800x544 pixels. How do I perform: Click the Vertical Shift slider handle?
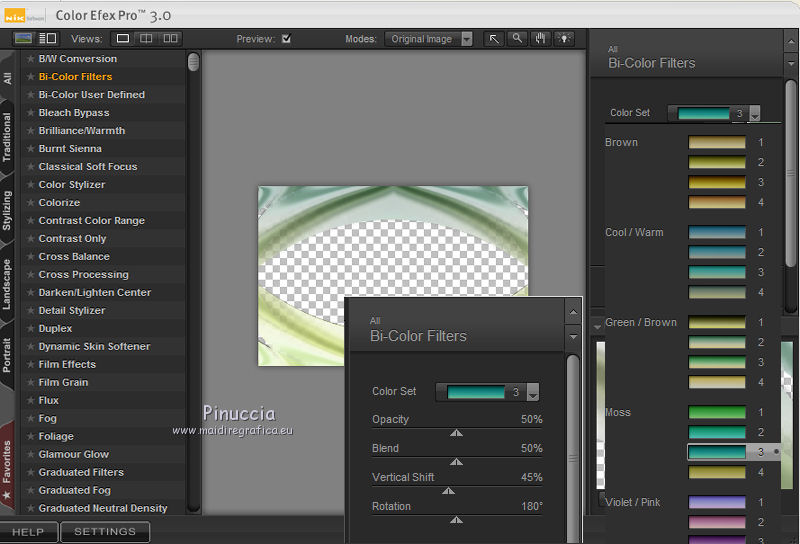click(448, 491)
